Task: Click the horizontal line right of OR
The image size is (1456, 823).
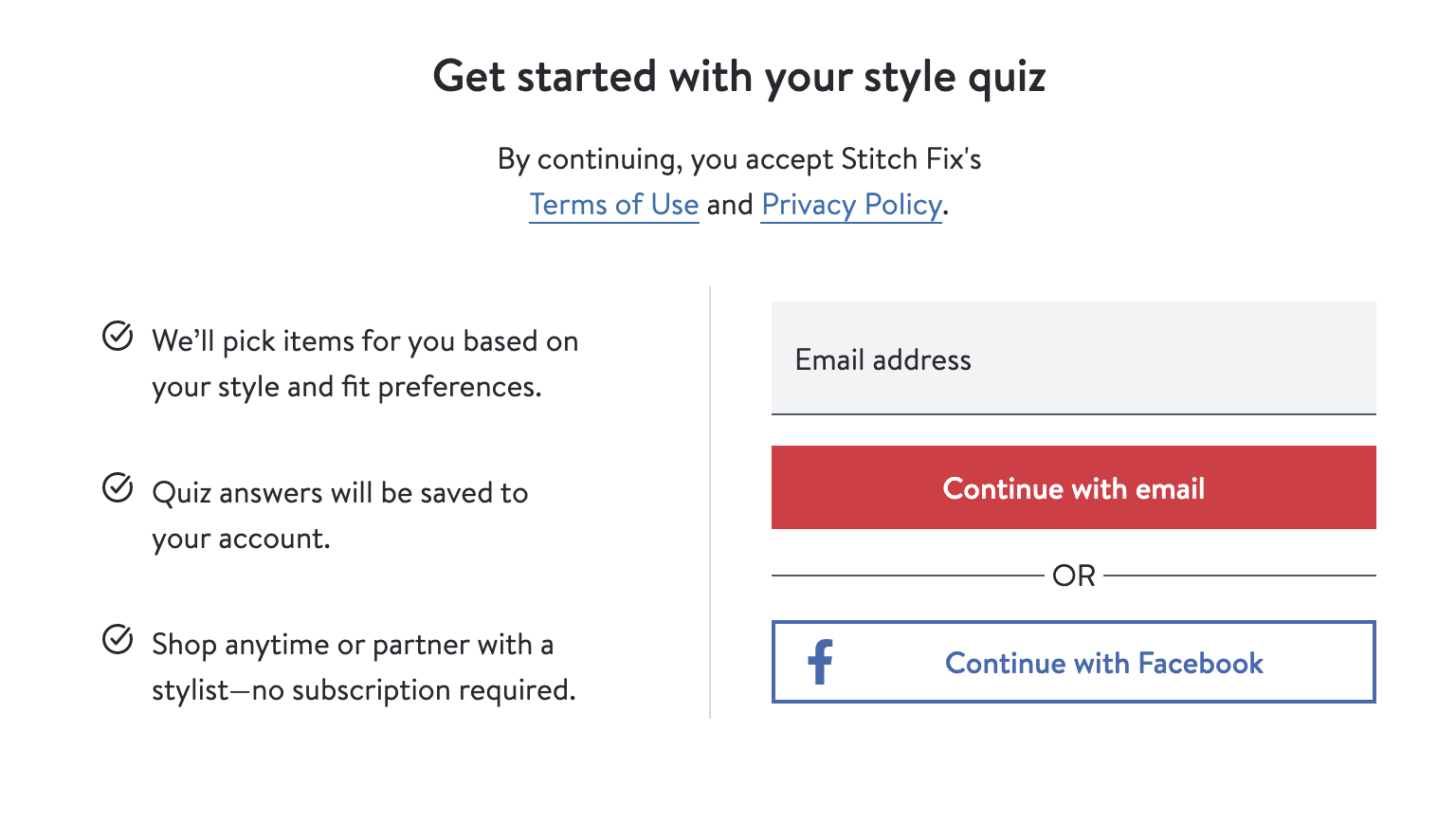Action: tap(1240, 576)
